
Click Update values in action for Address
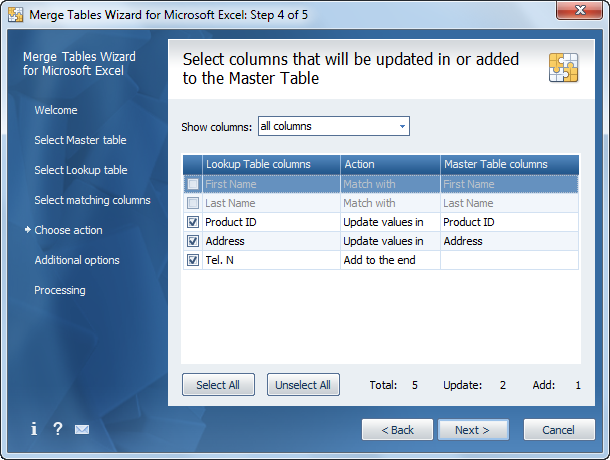[x=390, y=241]
